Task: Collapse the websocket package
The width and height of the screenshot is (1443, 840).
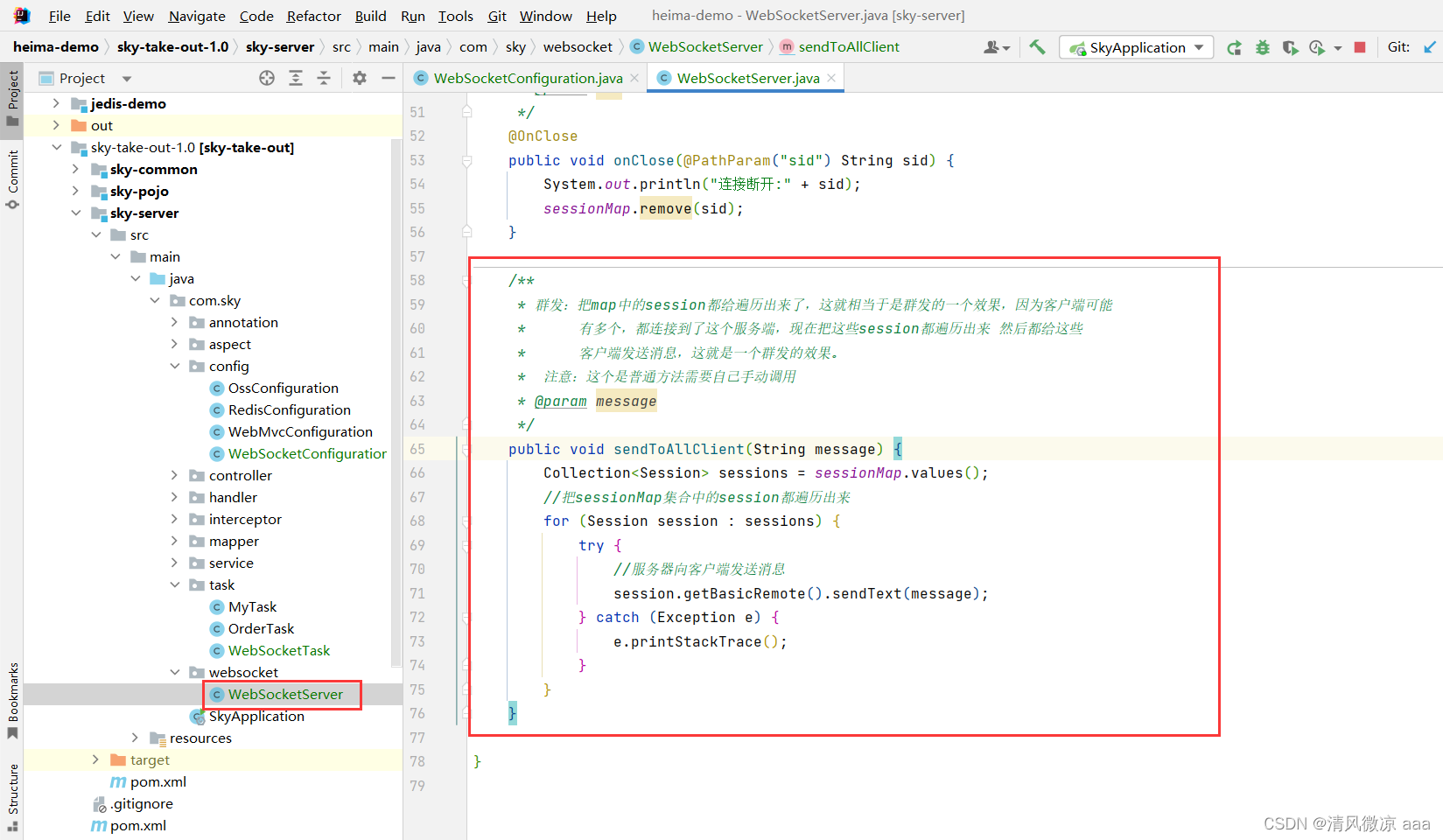Action: [x=174, y=672]
